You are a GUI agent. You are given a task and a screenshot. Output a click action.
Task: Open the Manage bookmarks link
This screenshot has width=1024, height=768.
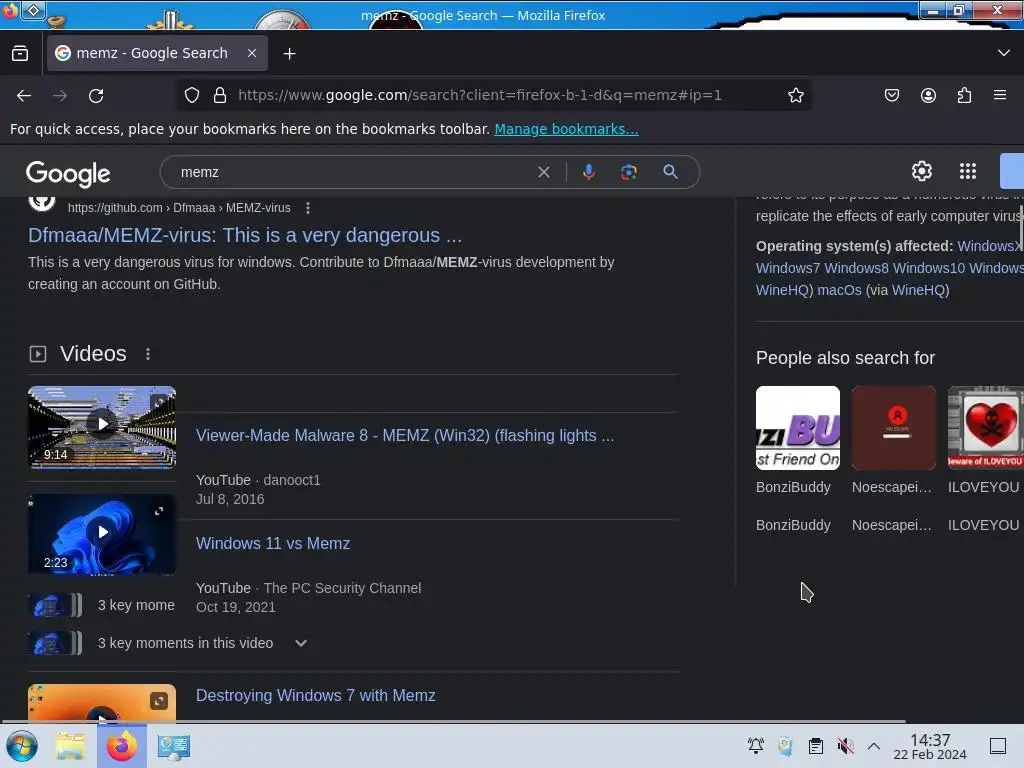coord(566,129)
